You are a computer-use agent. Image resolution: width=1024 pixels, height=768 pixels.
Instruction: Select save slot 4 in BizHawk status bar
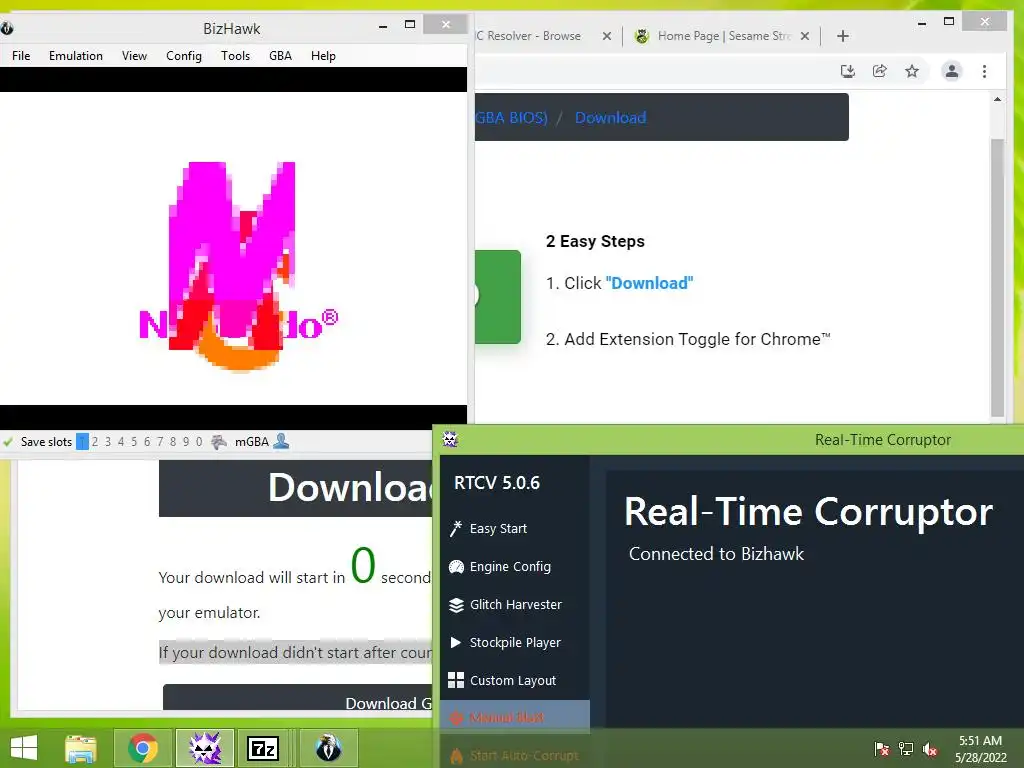[x=121, y=442]
